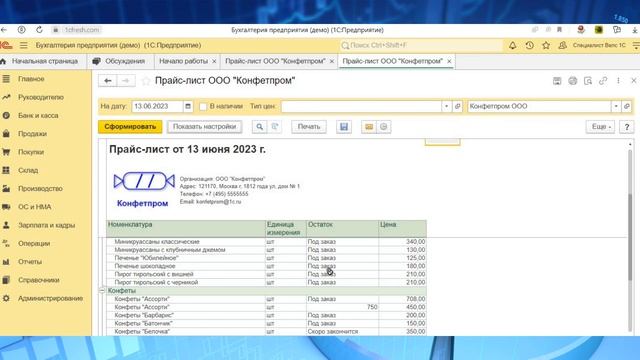Open the Справочники section
The image size is (640, 360).
point(39,280)
